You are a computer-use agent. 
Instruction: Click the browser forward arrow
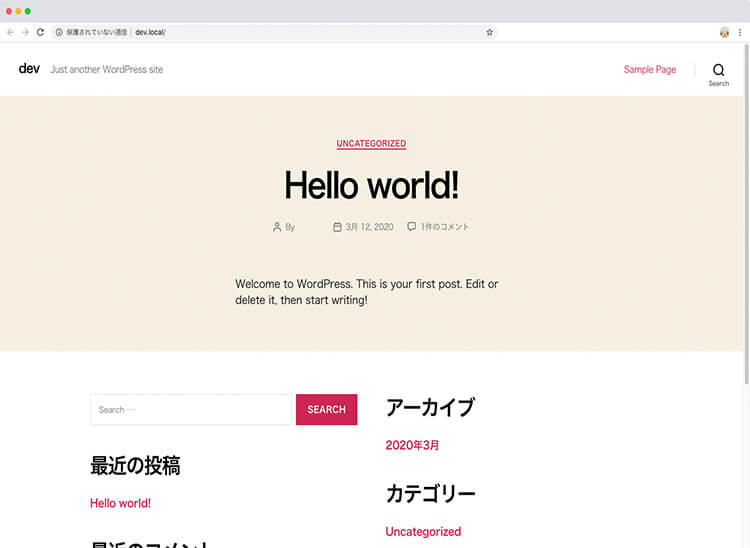tap(25, 32)
